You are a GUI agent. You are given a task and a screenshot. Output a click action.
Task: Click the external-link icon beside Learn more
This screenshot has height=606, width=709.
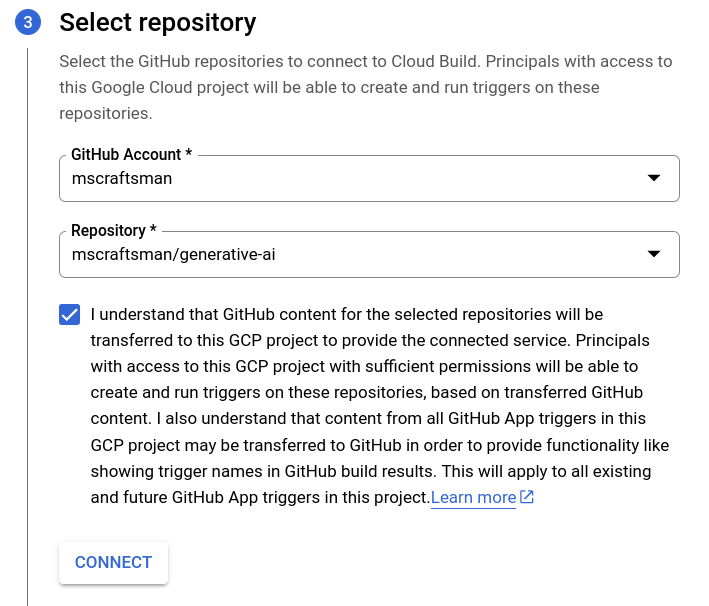point(527,497)
